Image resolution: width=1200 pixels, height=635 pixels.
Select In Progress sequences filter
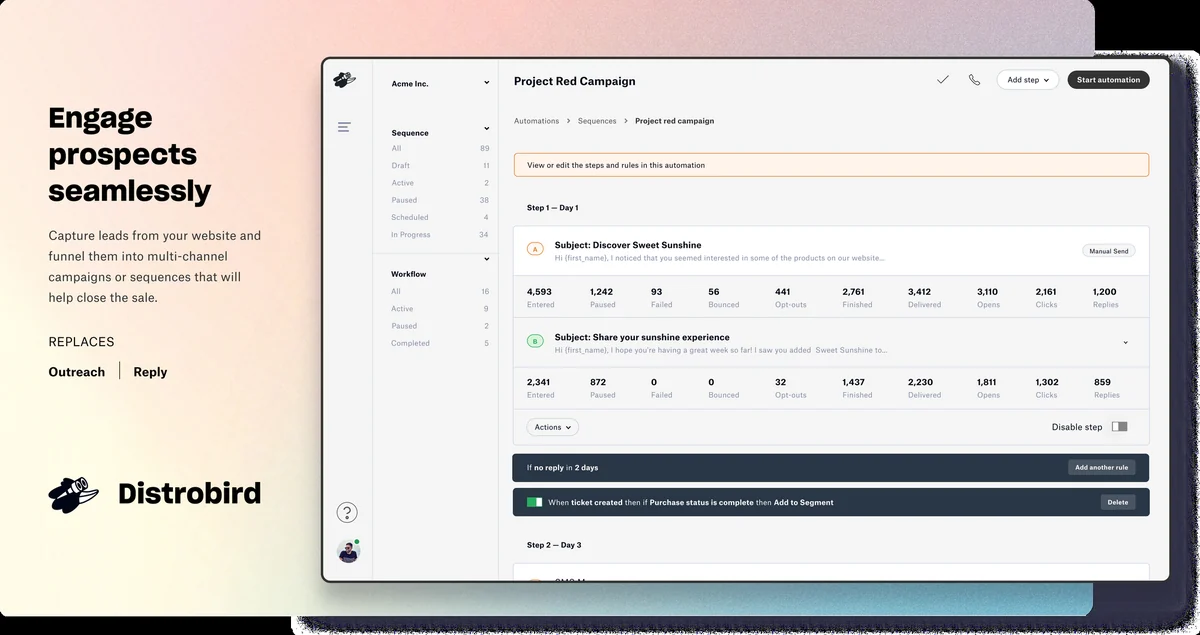coord(440,235)
